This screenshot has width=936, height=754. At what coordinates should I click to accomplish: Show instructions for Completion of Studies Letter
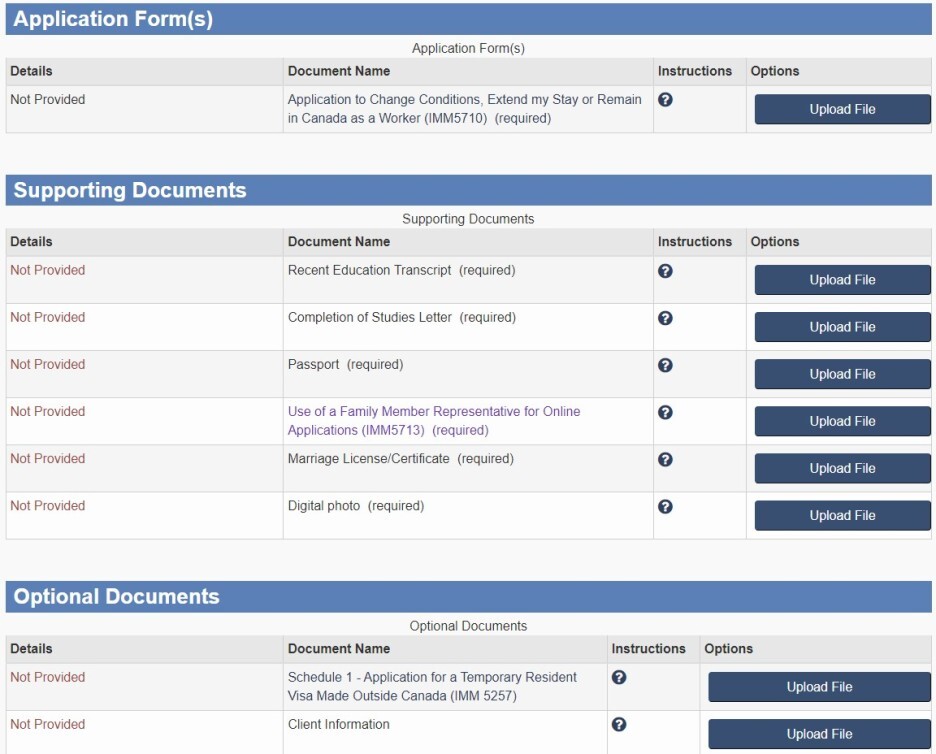665,318
